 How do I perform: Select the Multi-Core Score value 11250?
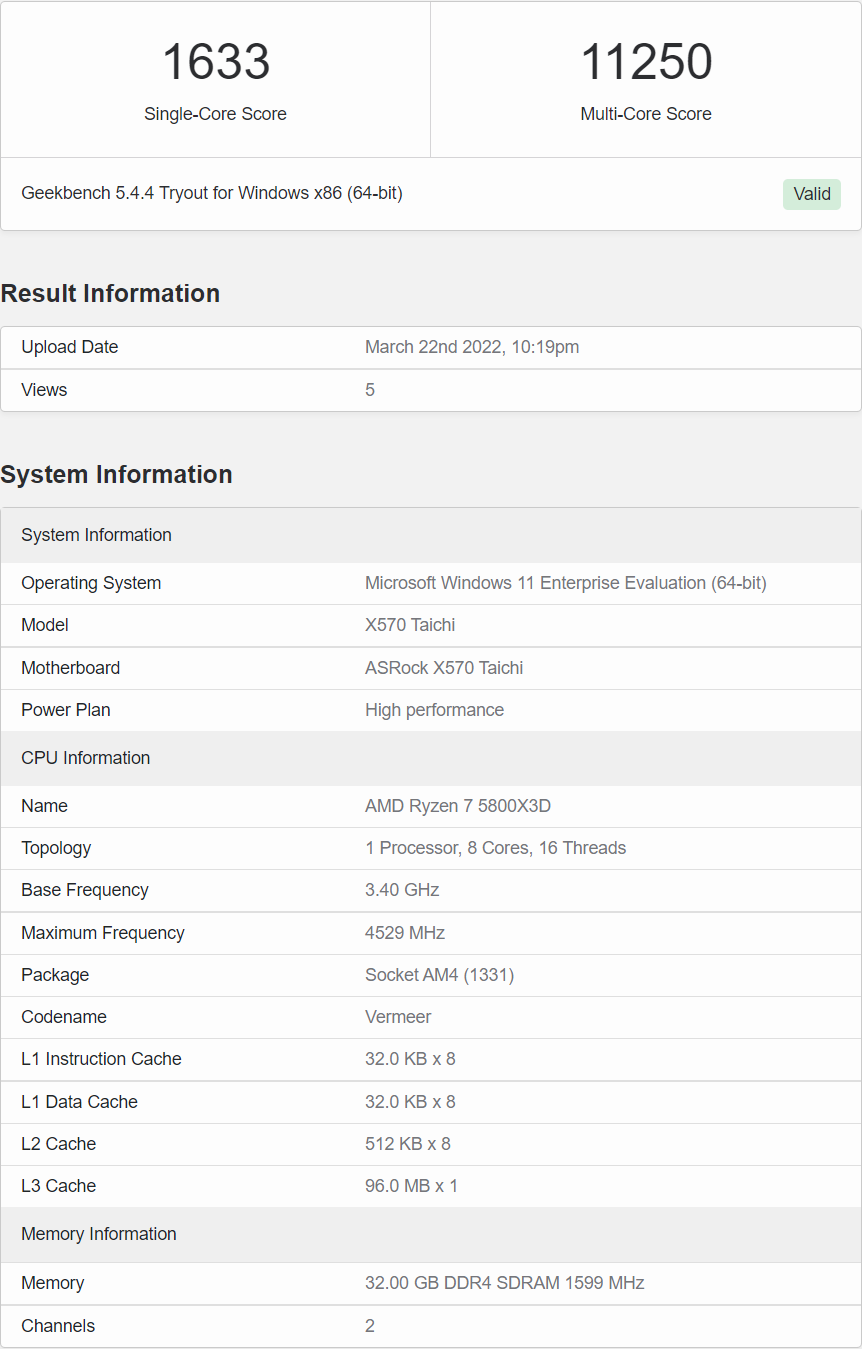tap(645, 62)
